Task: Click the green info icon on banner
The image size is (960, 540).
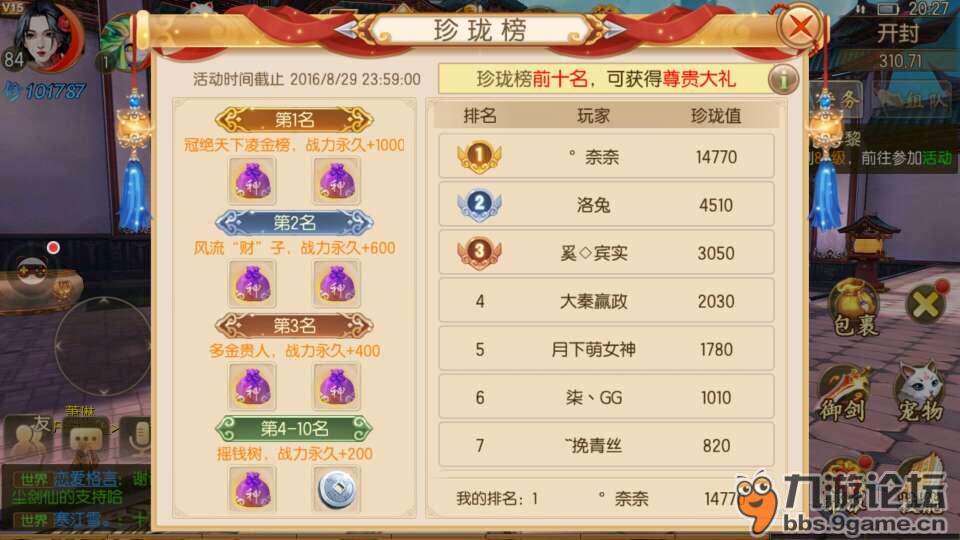Action: pyautogui.click(x=783, y=80)
